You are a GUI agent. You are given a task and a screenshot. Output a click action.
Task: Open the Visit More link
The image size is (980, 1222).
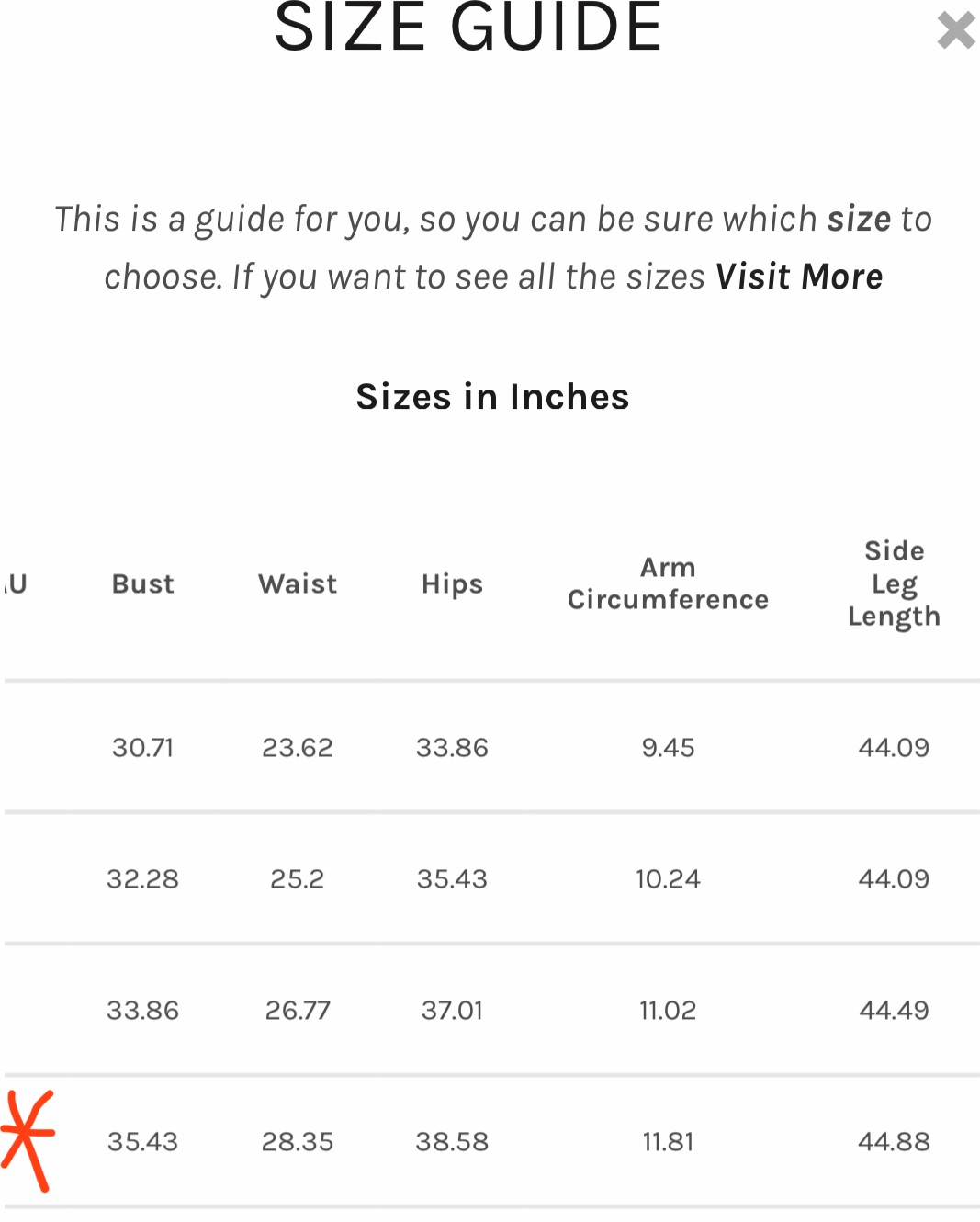[x=799, y=277]
